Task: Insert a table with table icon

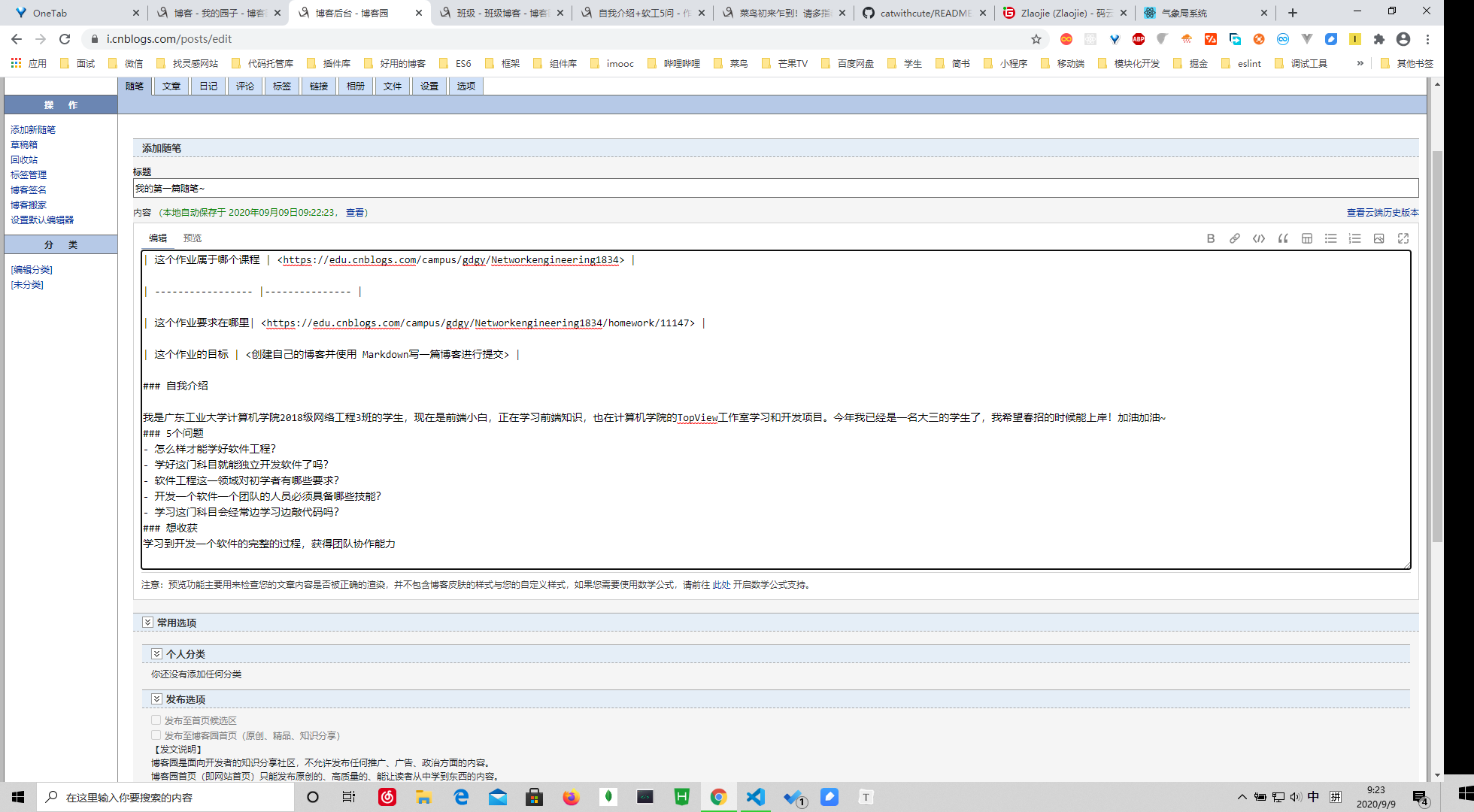Action: (1307, 238)
